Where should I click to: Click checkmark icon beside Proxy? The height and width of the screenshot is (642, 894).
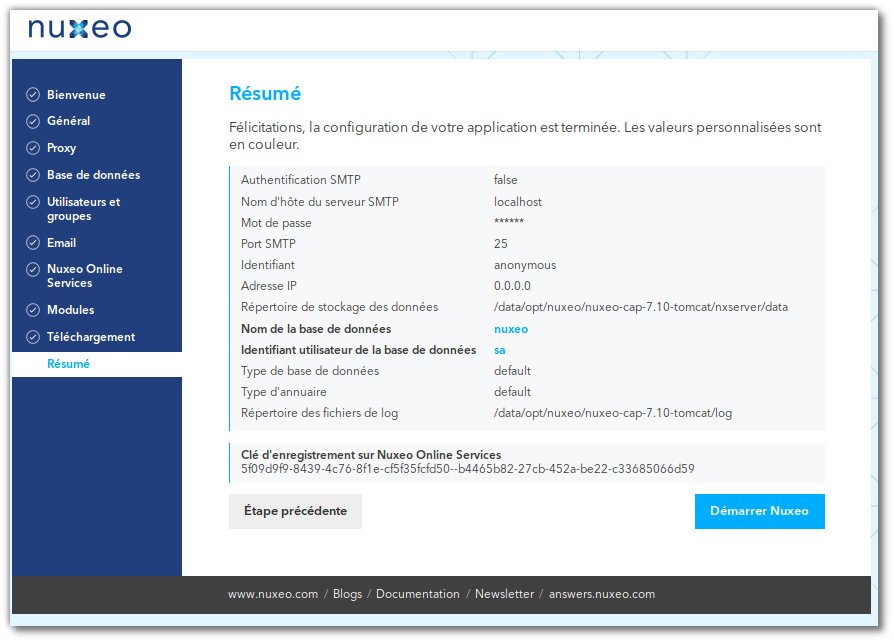tap(33, 148)
